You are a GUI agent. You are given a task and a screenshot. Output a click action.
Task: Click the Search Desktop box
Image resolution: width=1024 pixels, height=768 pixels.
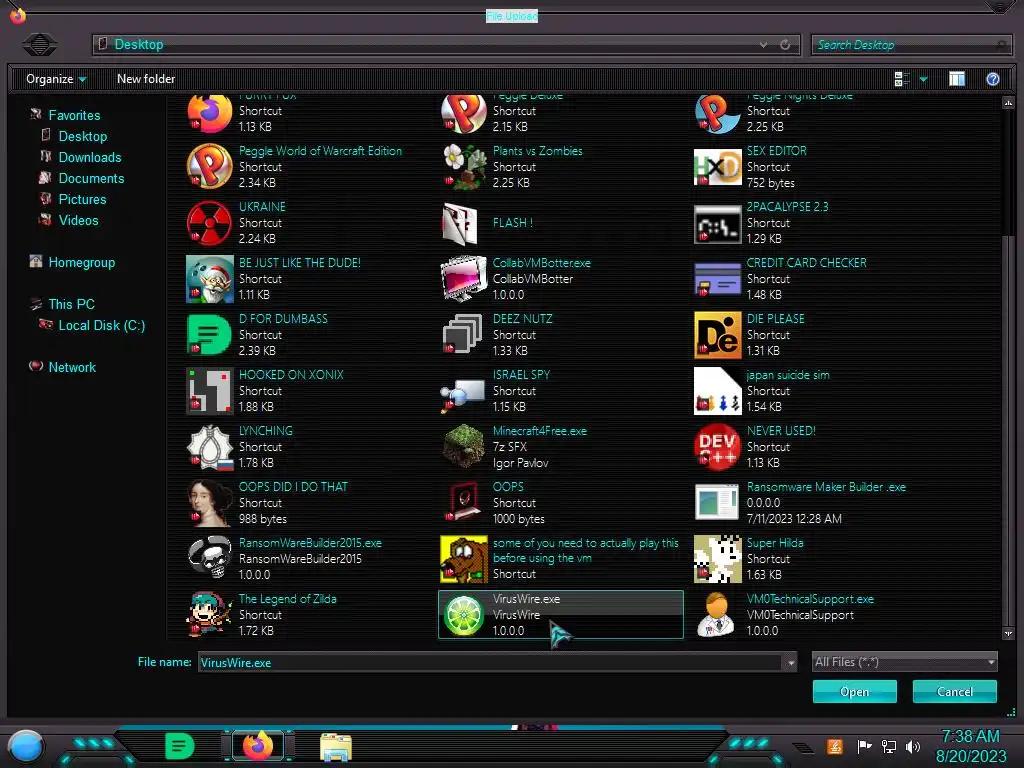911,45
